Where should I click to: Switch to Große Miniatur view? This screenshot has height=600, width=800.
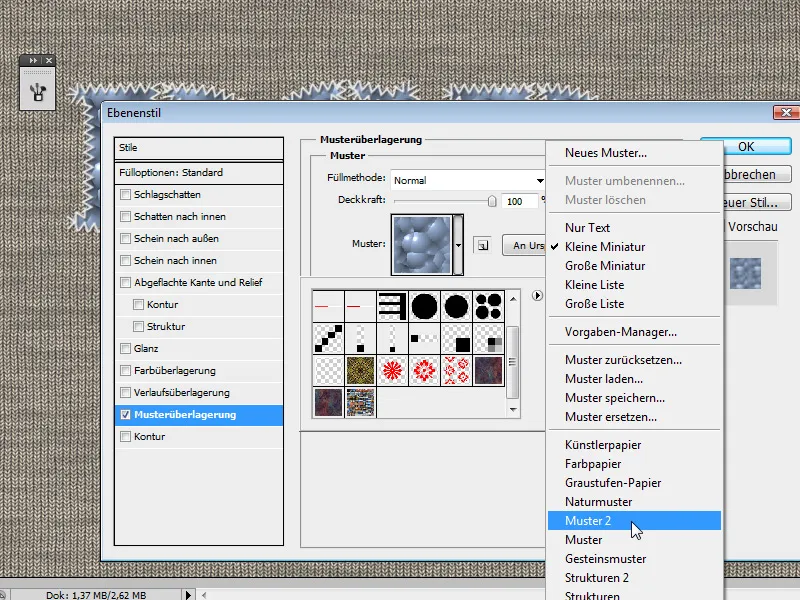pos(605,266)
